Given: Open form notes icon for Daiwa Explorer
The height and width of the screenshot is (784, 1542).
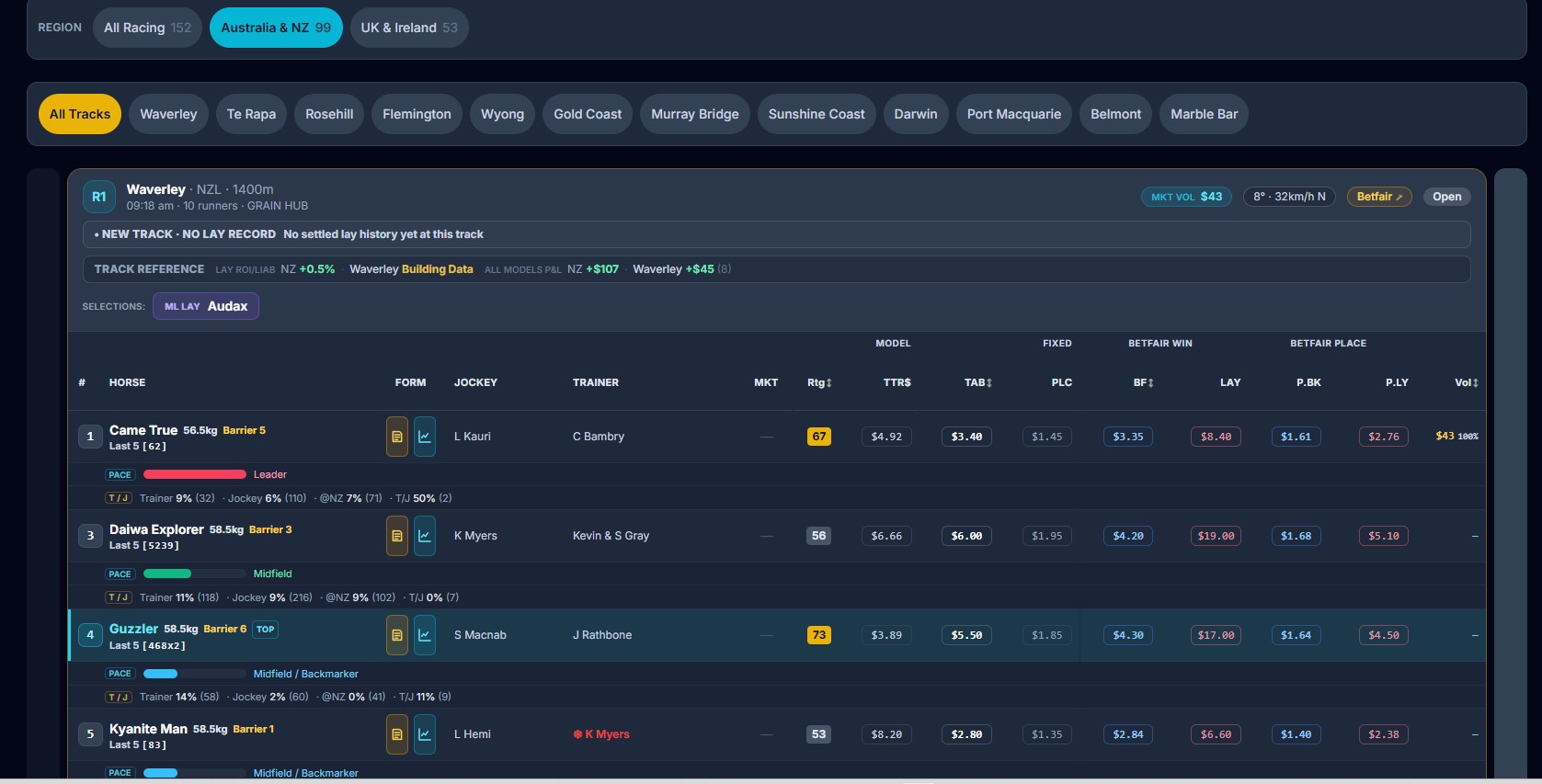Looking at the screenshot, I should coord(397,536).
